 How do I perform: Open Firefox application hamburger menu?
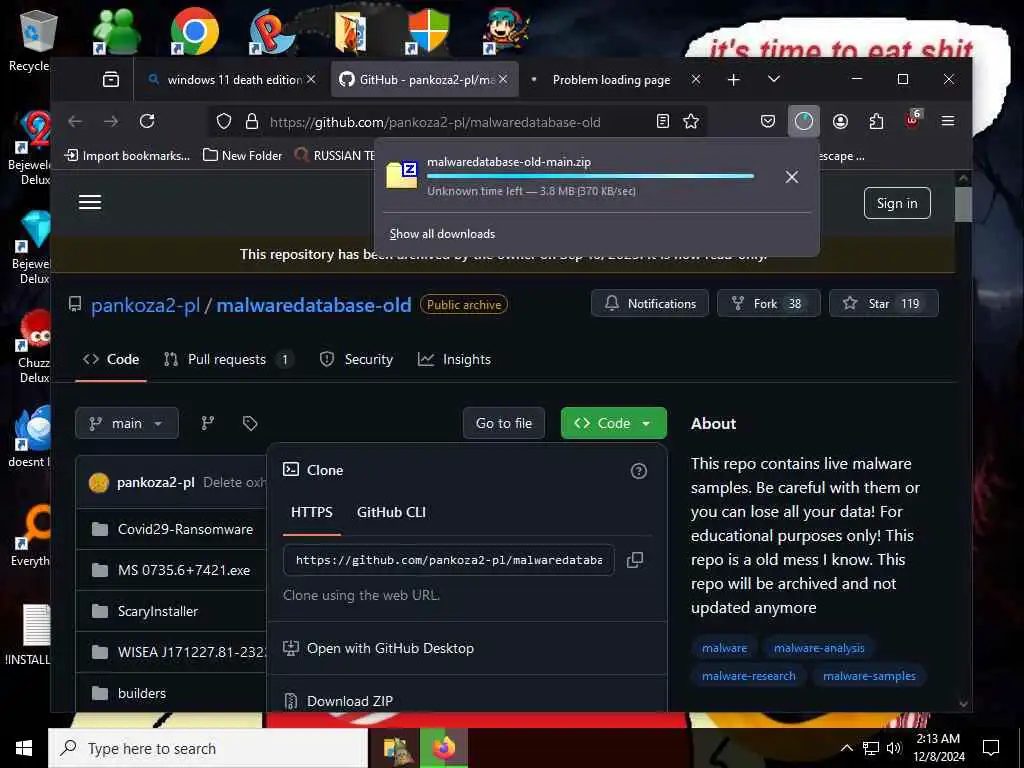point(948,121)
